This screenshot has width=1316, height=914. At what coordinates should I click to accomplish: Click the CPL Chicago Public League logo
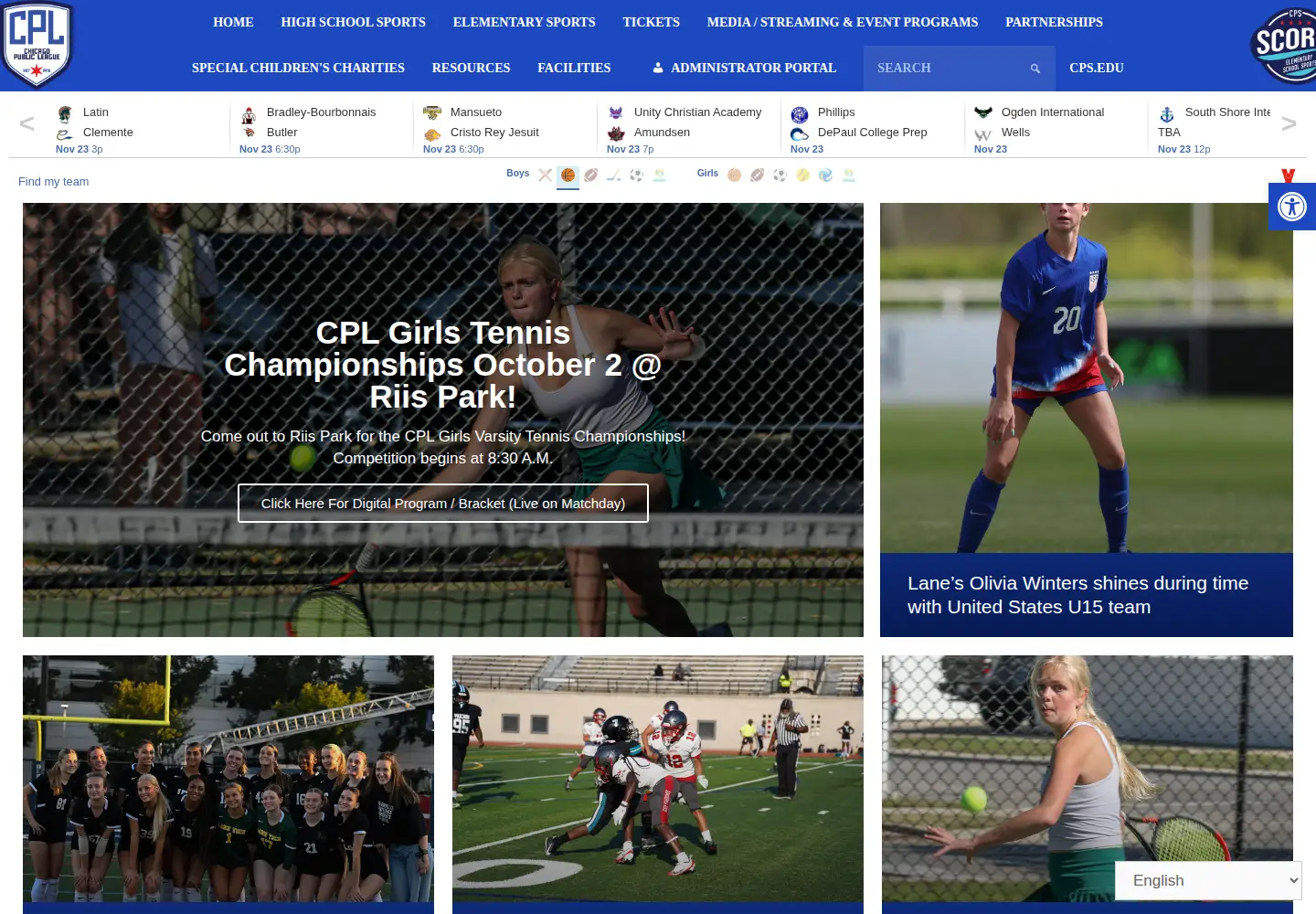[x=37, y=44]
